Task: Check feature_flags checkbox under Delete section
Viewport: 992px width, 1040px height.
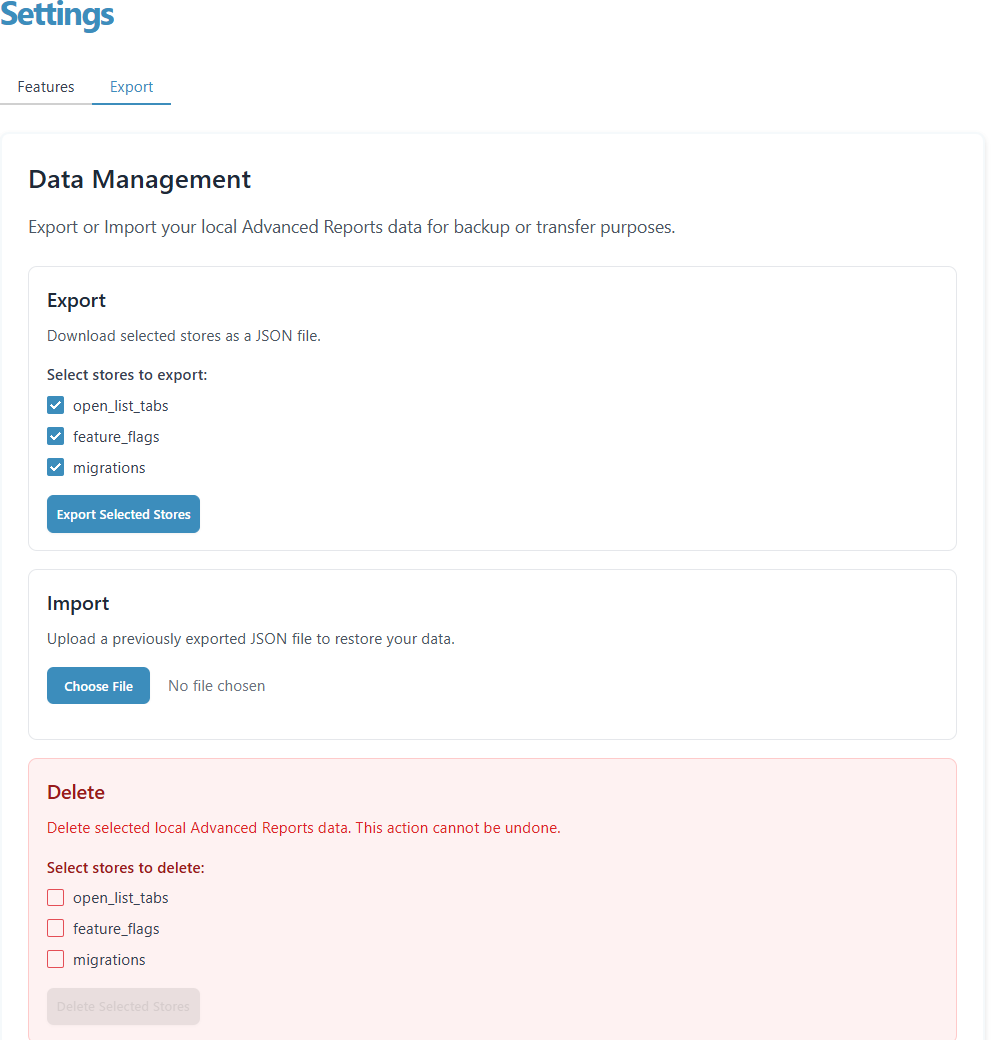Action: [56, 929]
